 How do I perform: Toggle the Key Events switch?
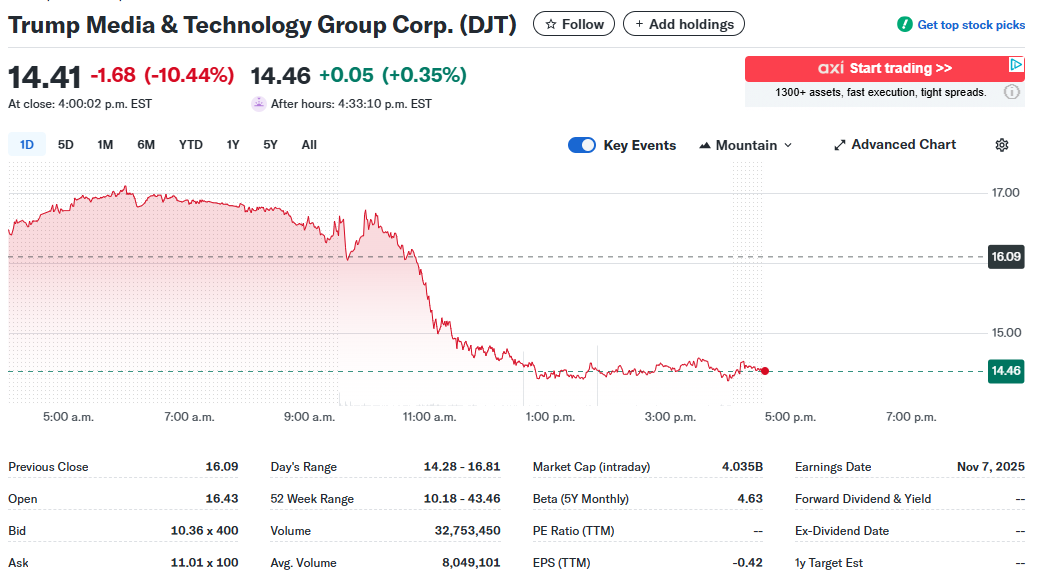point(582,145)
